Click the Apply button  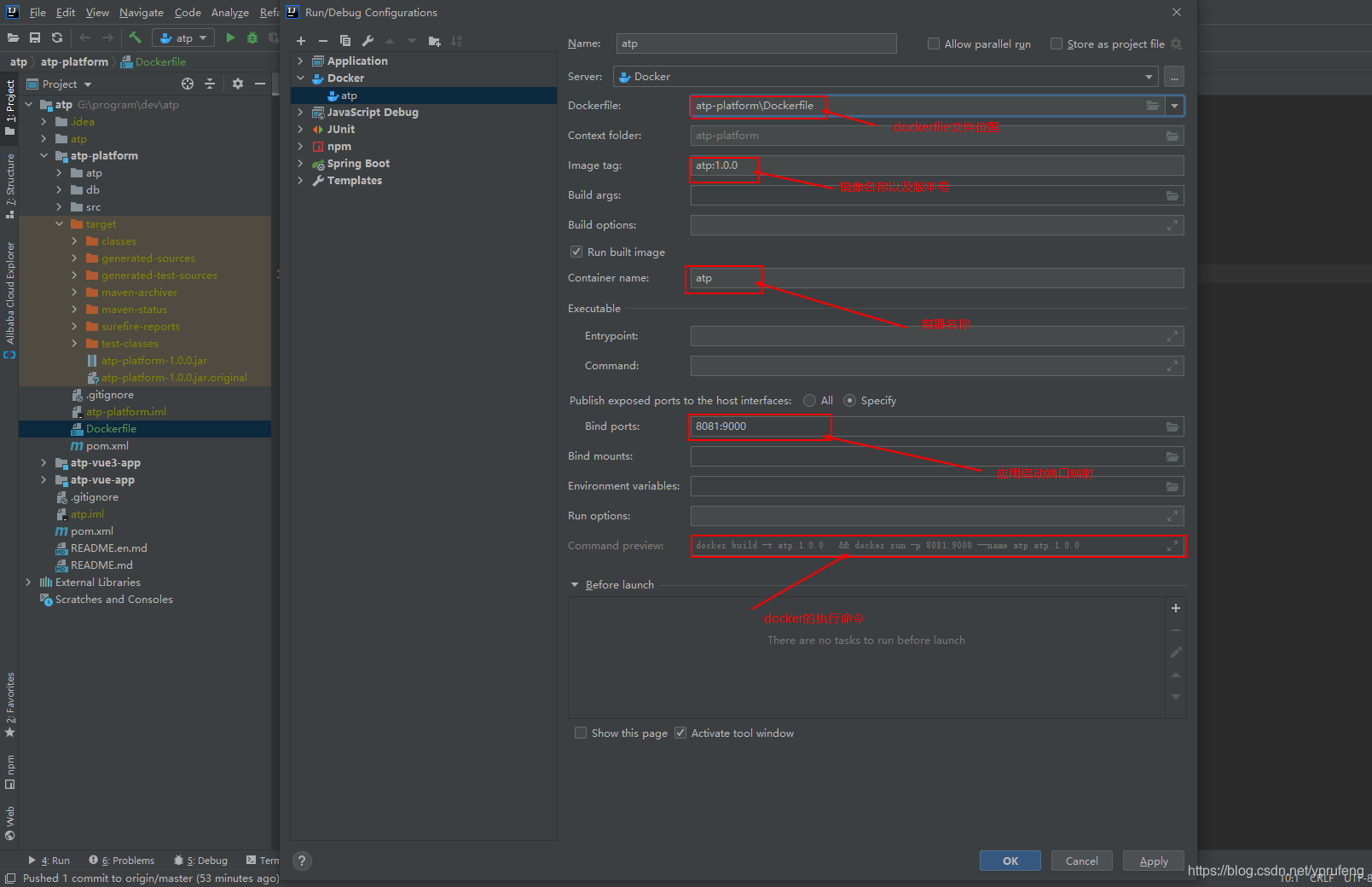point(1153,861)
